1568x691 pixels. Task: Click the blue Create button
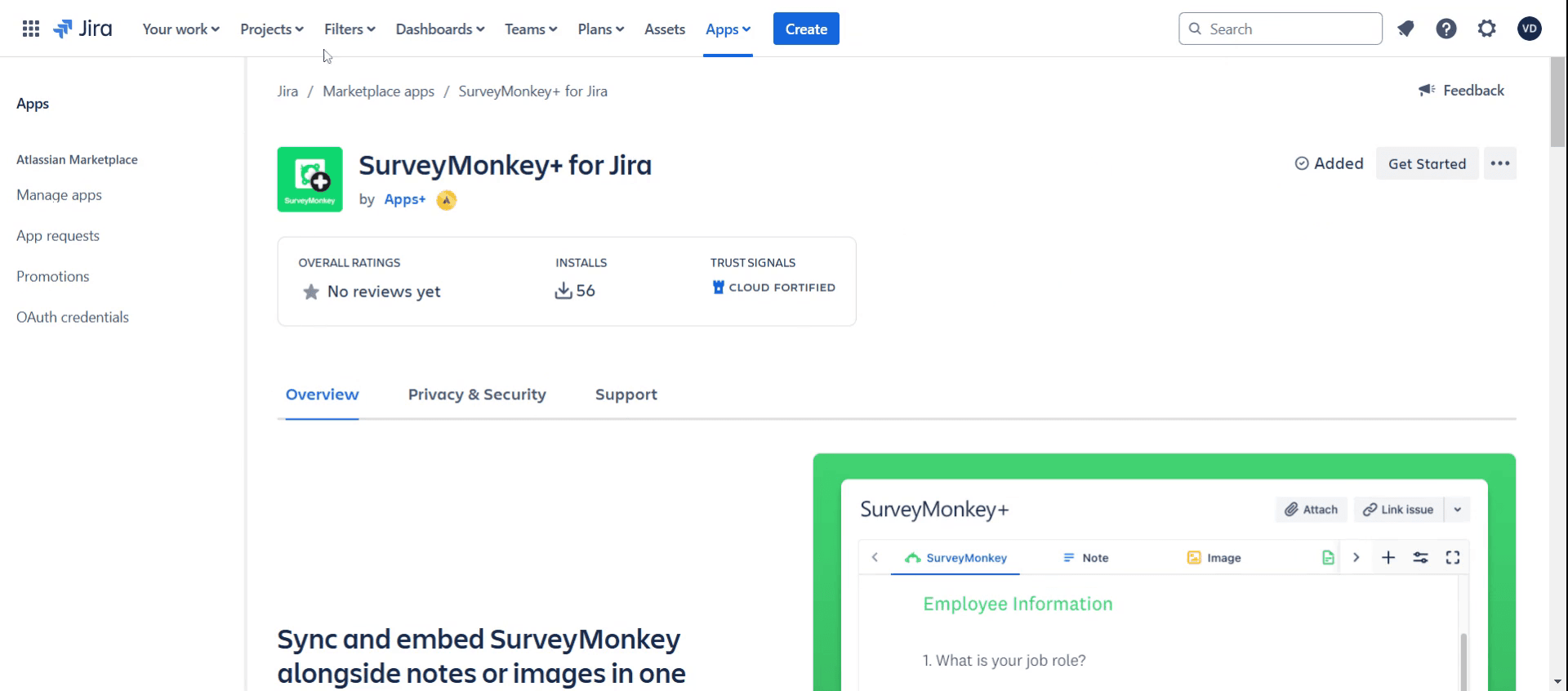[x=806, y=29]
